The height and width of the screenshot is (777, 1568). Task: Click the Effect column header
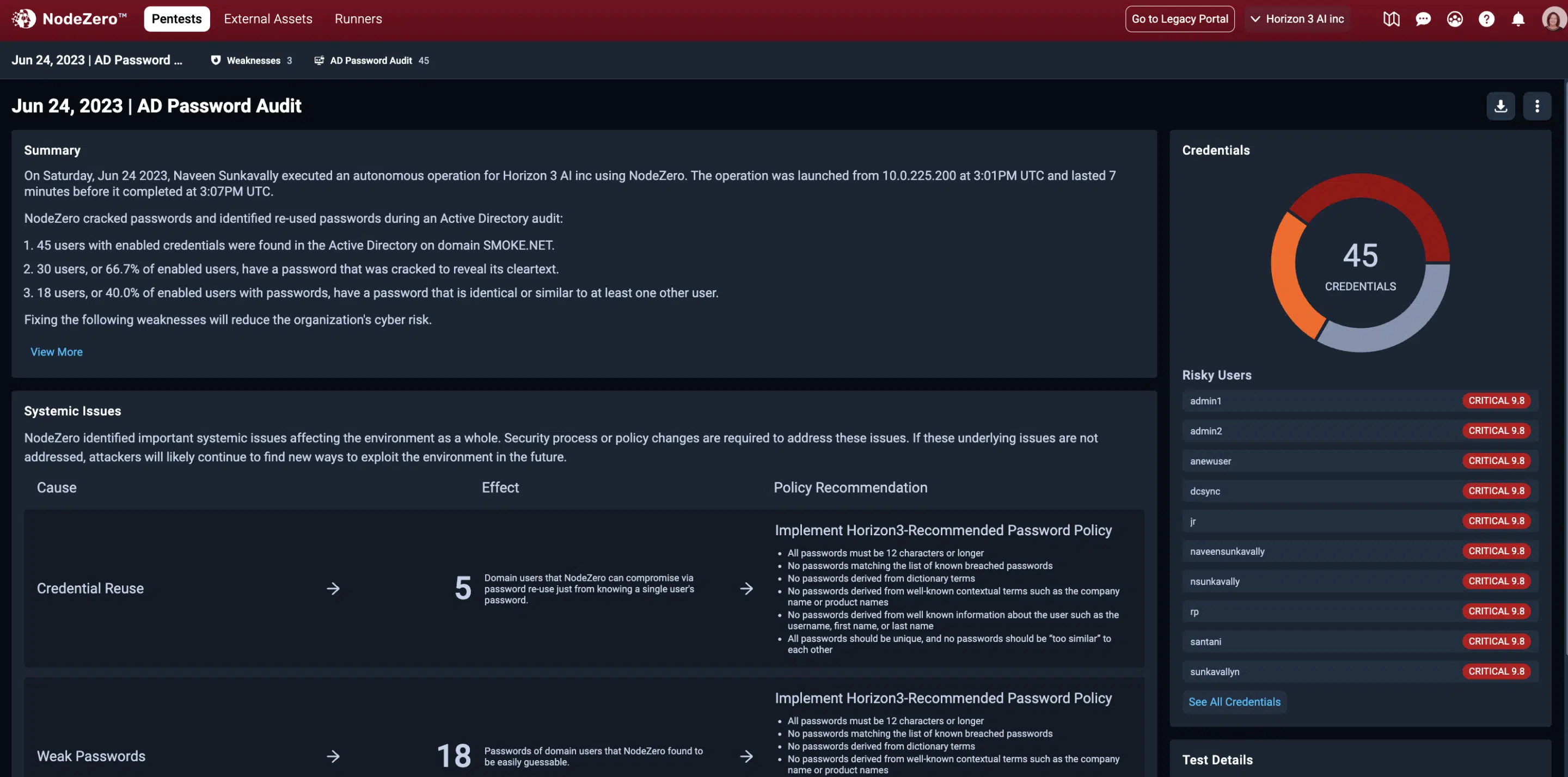pos(500,487)
